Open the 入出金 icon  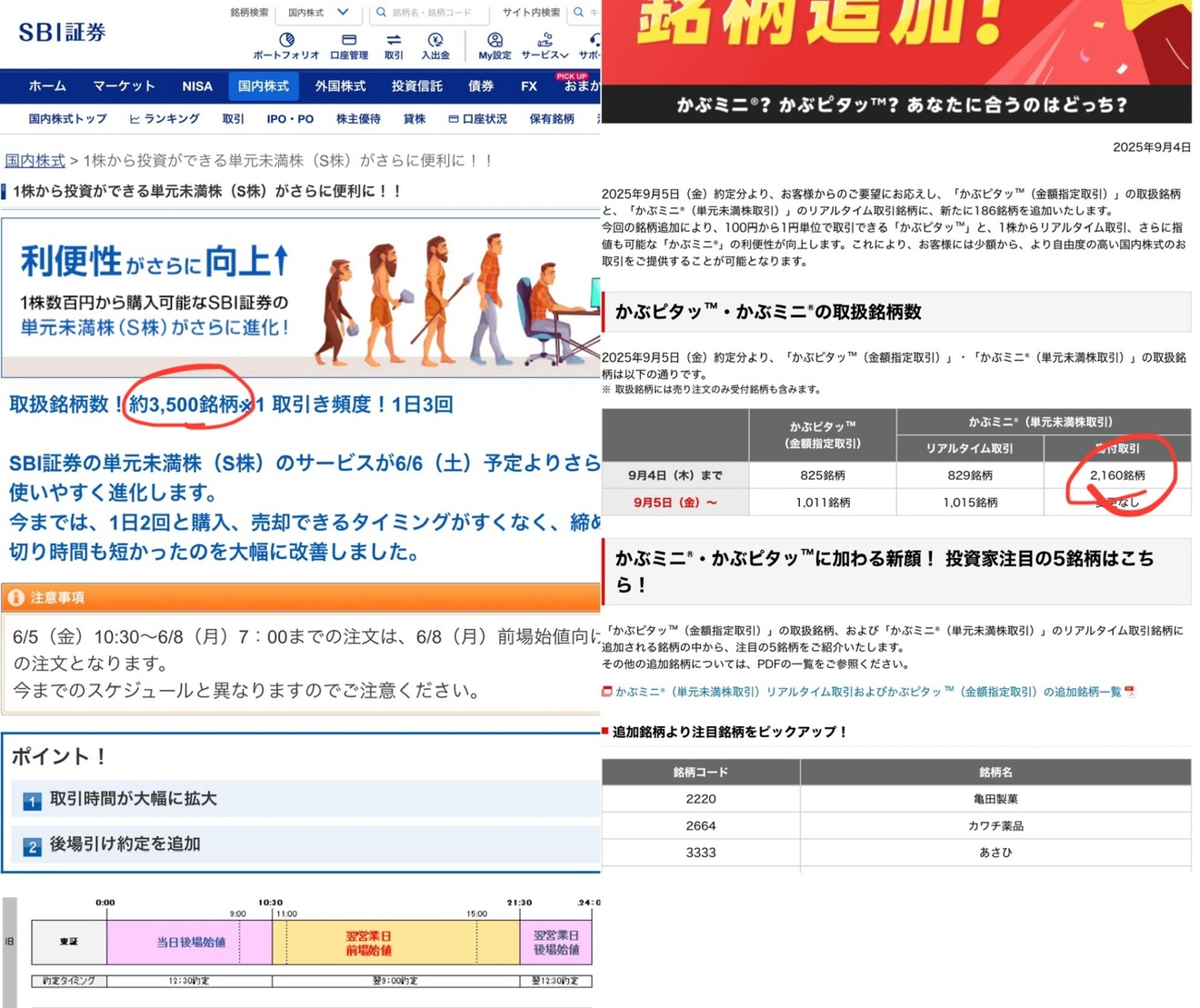pos(435,40)
